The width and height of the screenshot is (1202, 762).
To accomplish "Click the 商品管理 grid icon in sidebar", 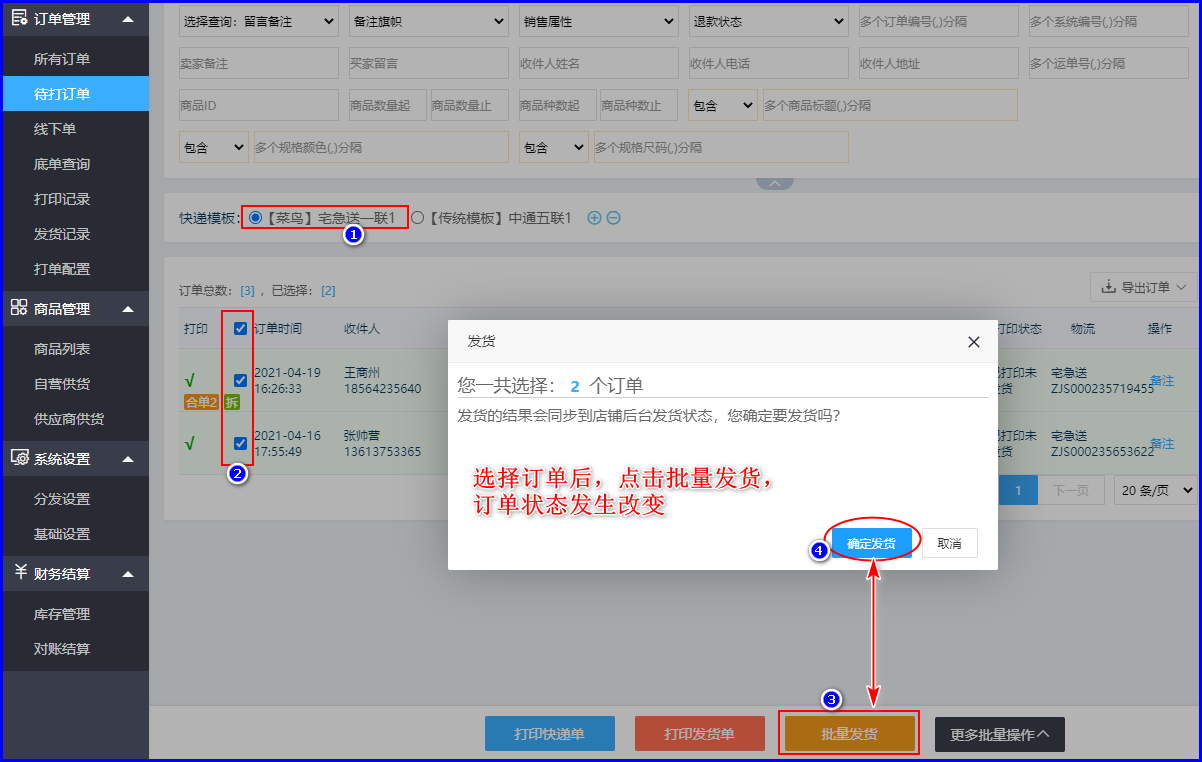I will point(18,309).
